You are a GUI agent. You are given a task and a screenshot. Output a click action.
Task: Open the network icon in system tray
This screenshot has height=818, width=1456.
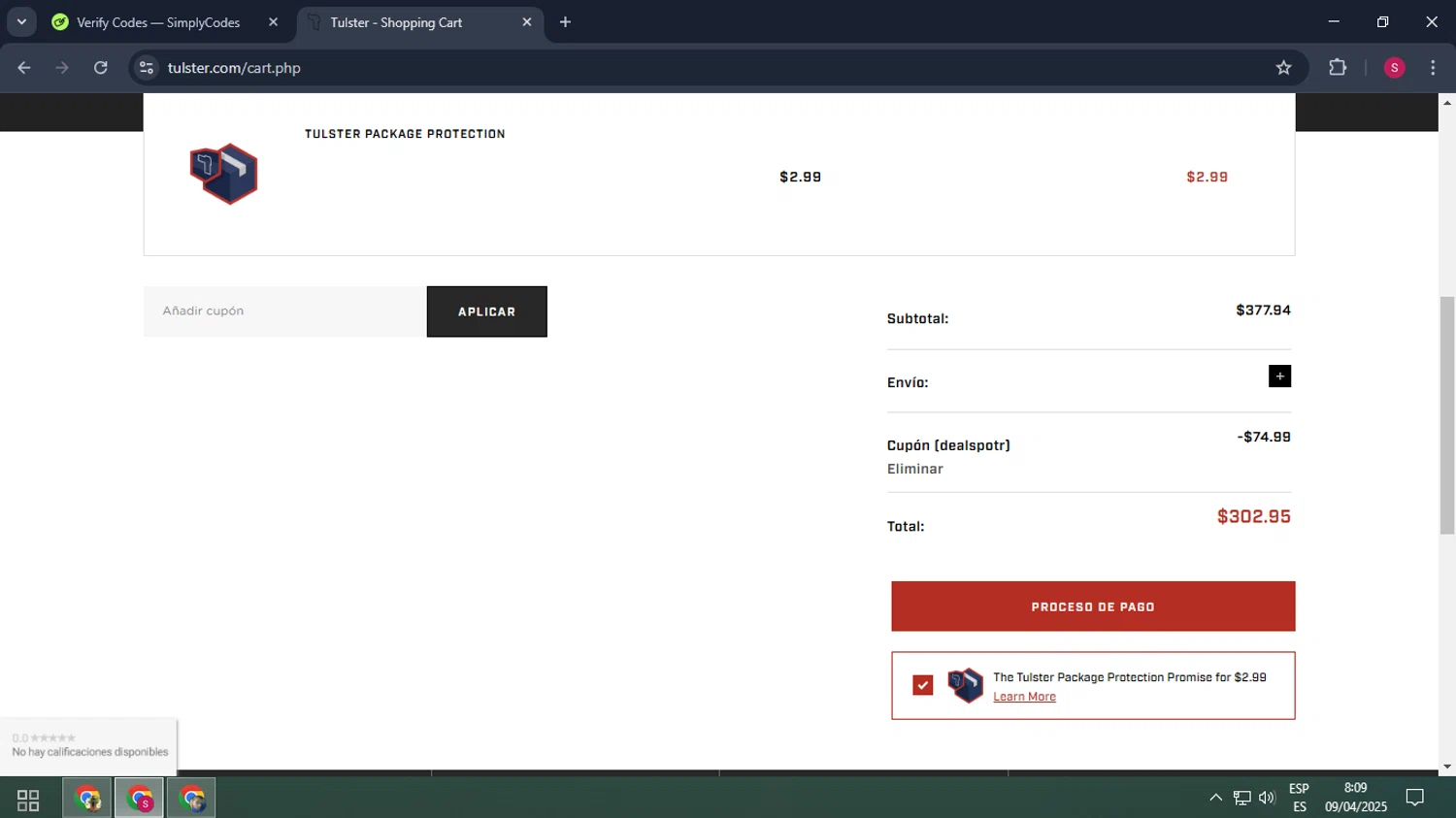click(x=1241, y=798)
